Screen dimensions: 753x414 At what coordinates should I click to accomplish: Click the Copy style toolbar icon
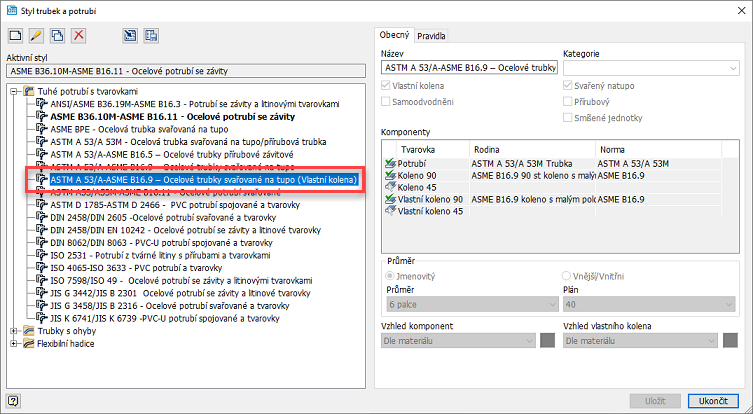58,36
